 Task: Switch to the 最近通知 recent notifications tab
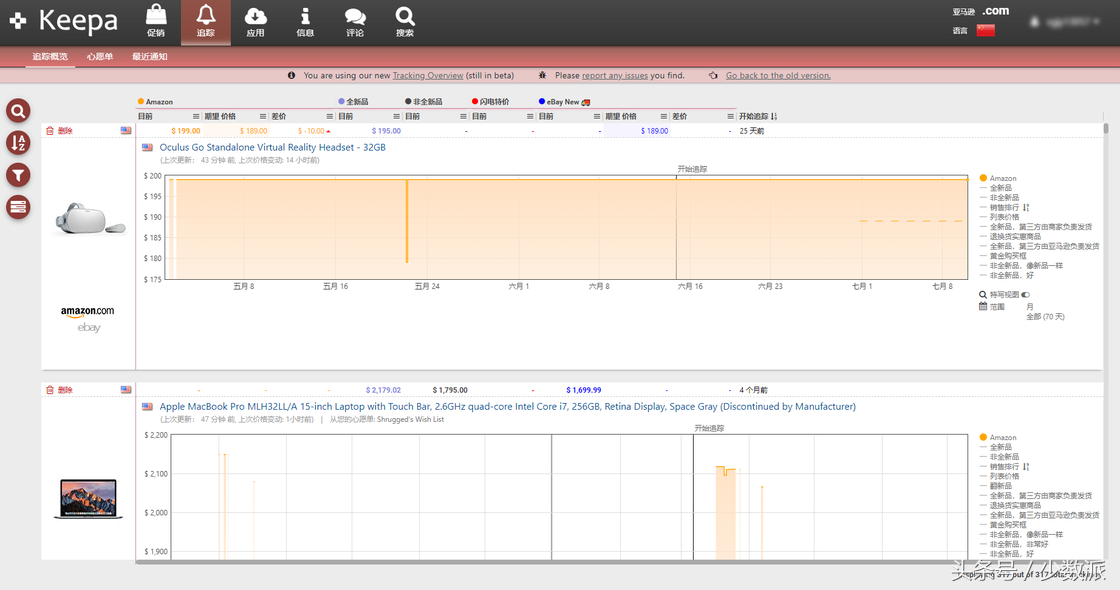pos(150,57)
